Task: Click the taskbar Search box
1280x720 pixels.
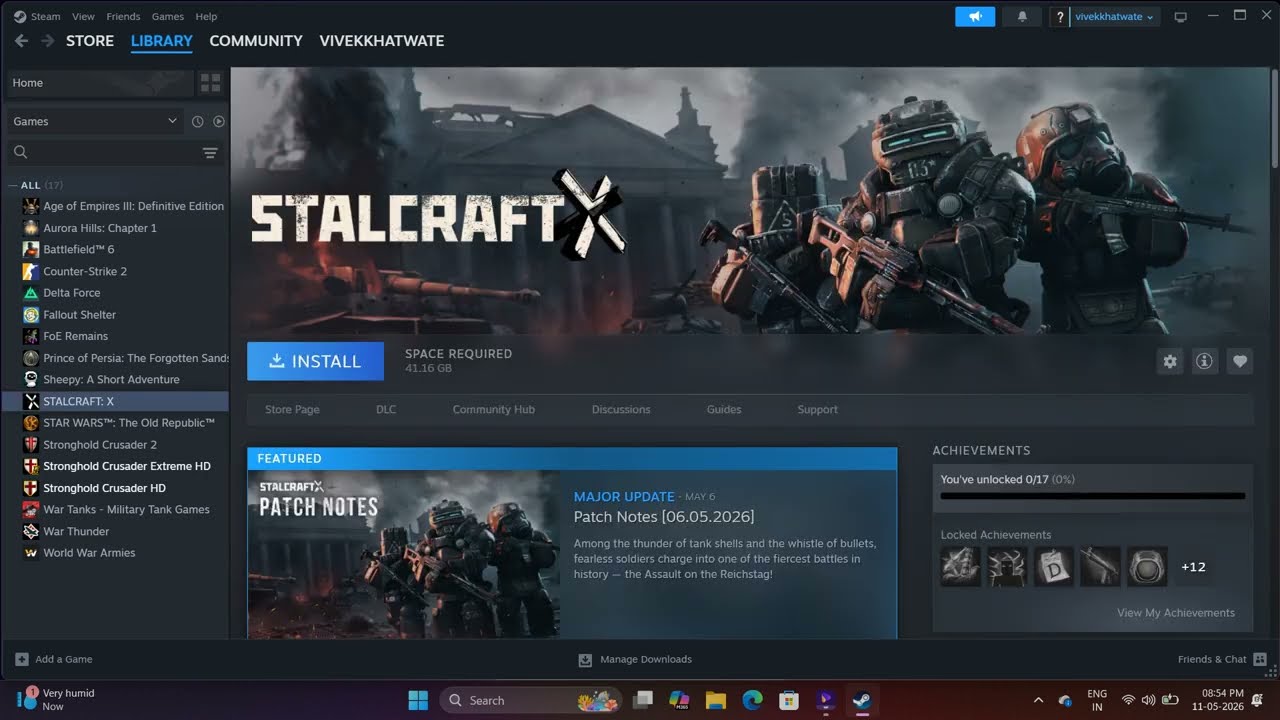Action: (x=531, y=700)
